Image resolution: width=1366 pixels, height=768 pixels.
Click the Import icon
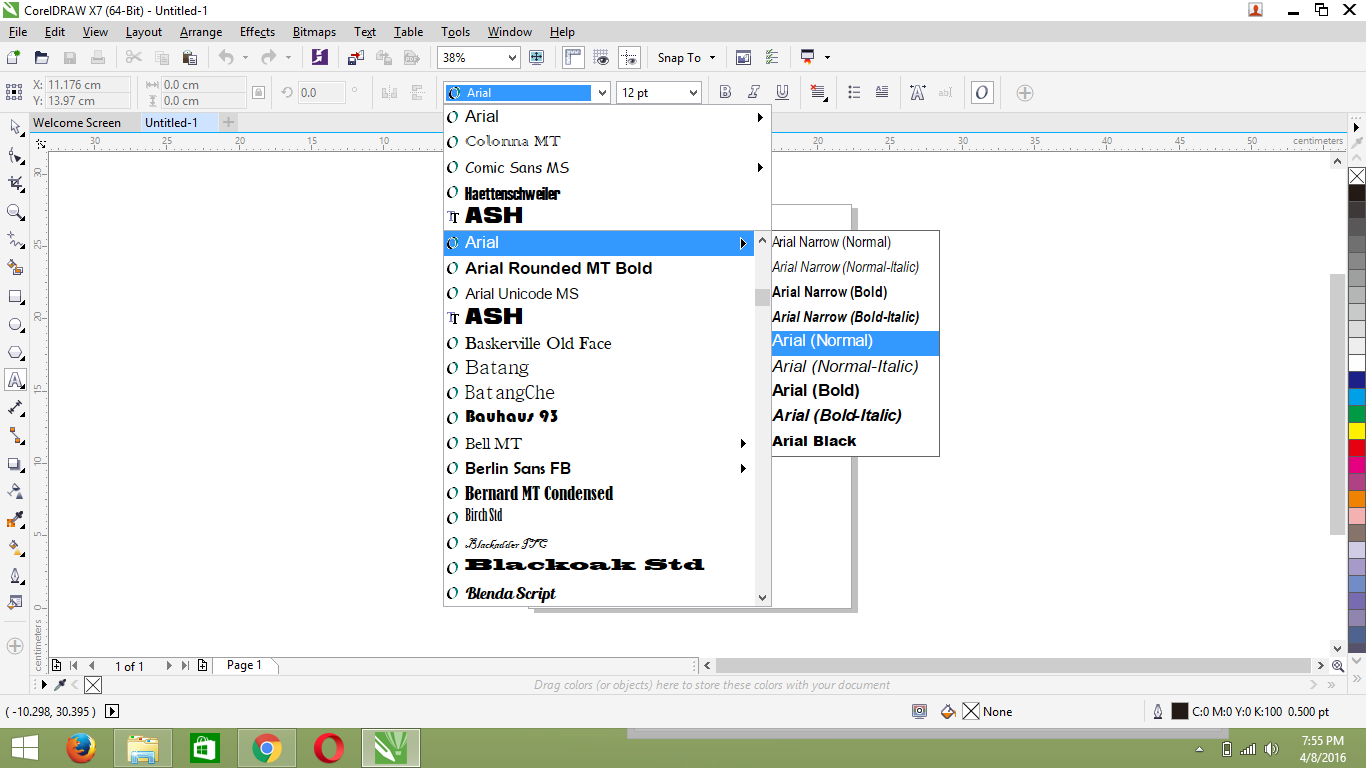point(355,58)
